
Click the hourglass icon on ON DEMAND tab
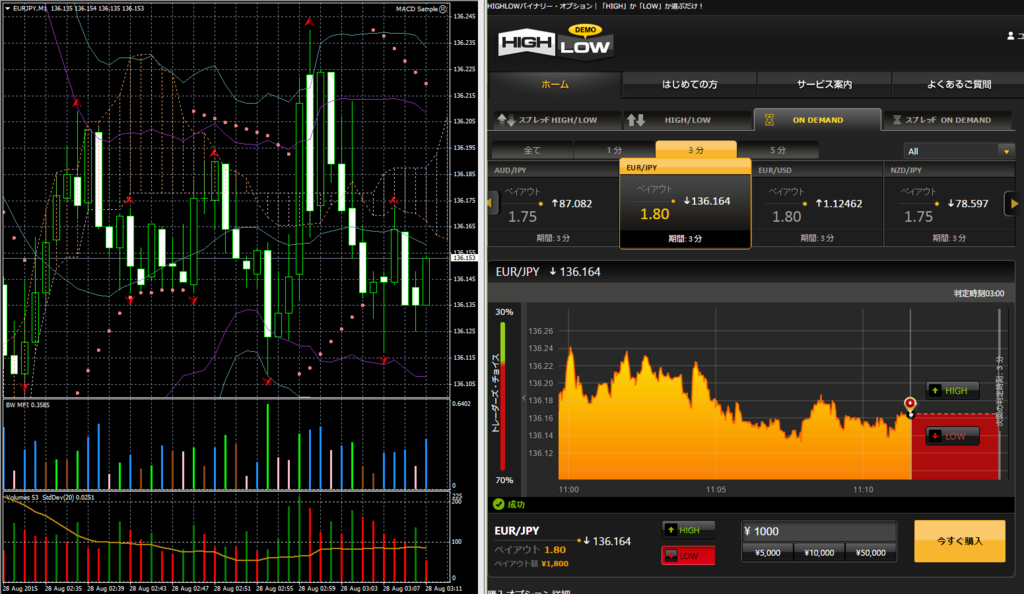[769, 120]
